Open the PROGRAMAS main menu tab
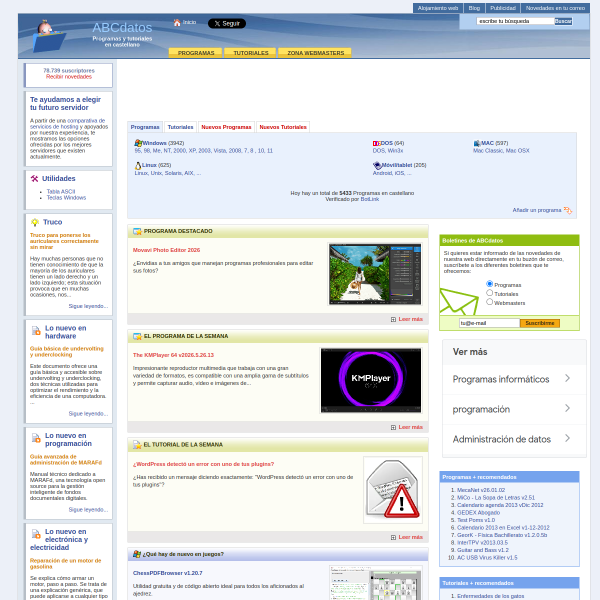 196,53
